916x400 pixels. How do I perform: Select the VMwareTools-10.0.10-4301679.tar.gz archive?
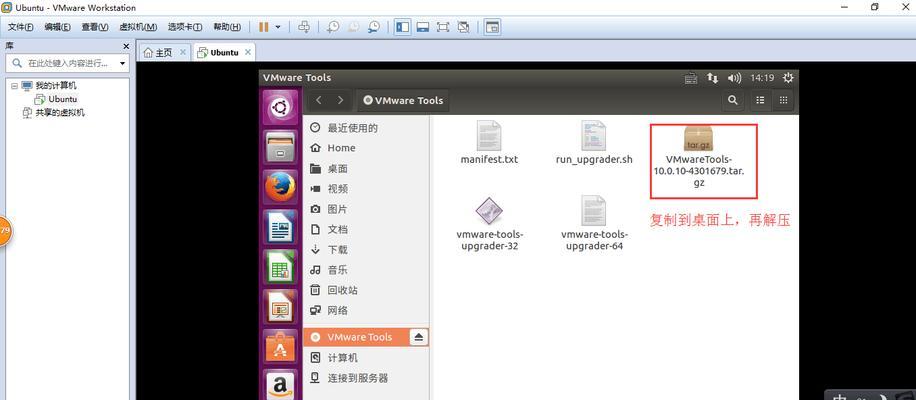tap(699, 157)
